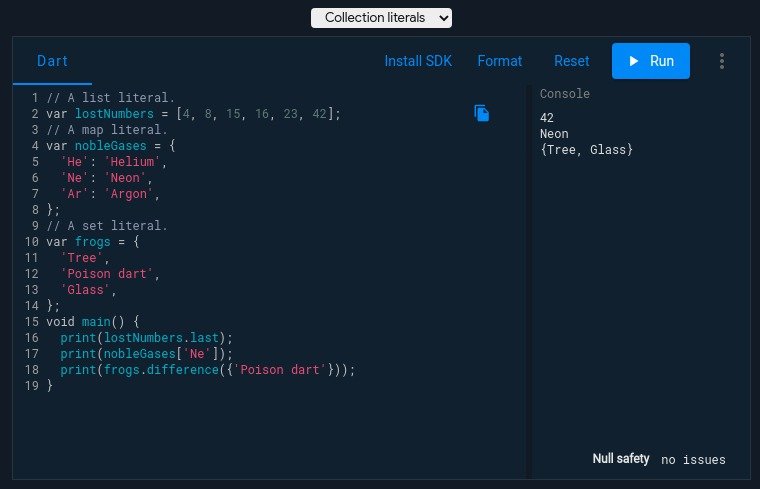Click the dropdown chevron beside Collection literals
The image size is (760, 489).
[443, 18]
